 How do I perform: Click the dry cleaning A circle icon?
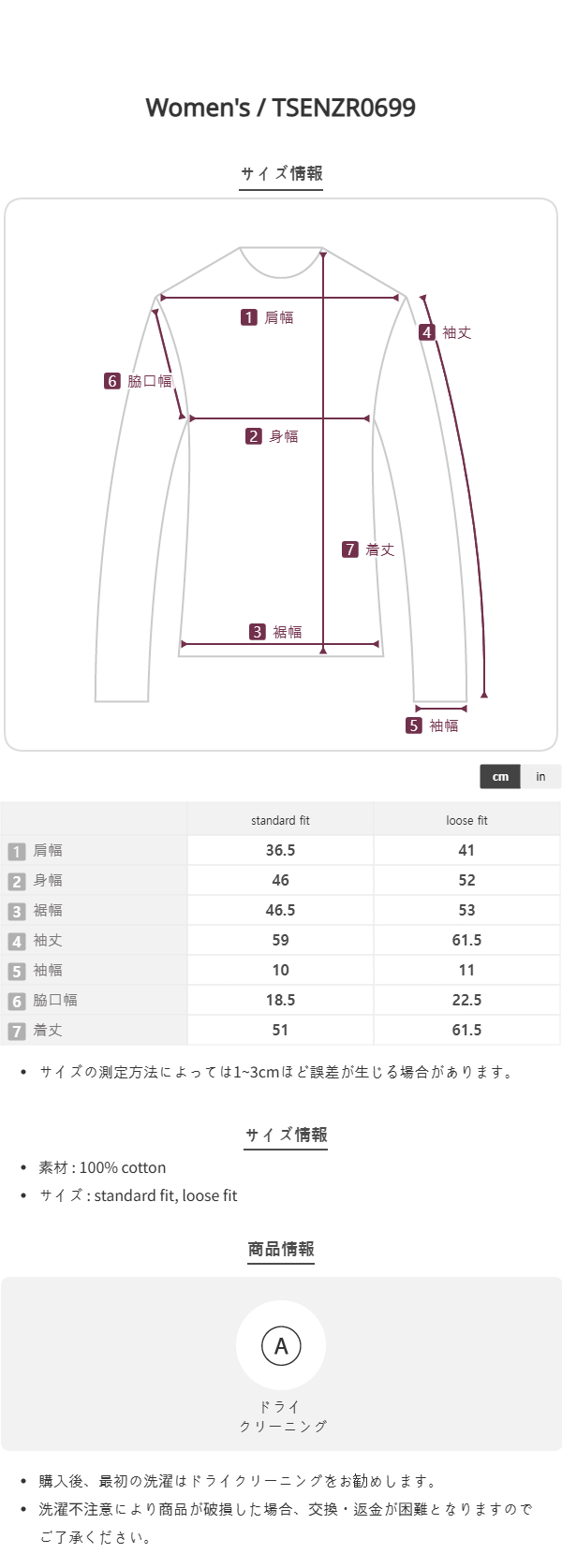click(281, 1346)
